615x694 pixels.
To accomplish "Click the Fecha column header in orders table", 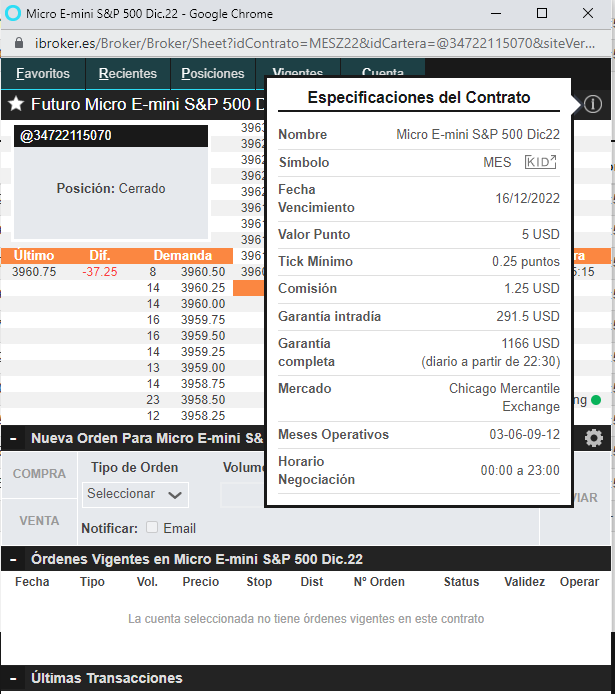I will click(x=32, y=582).
